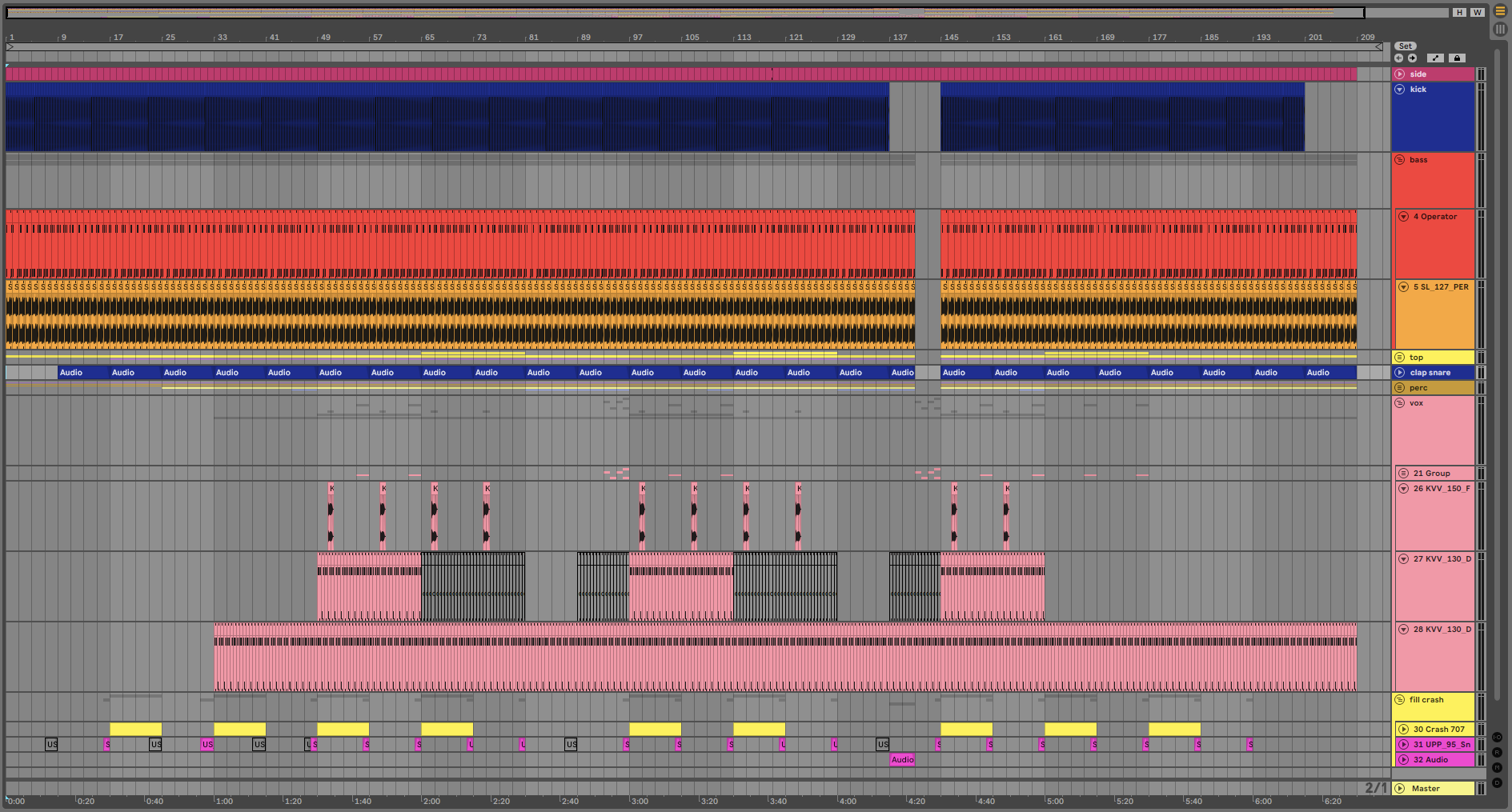The height and width of the screenshot is (812, 1512).
Task: Show the Track Delay section
Action: (x=1498, y=782)
